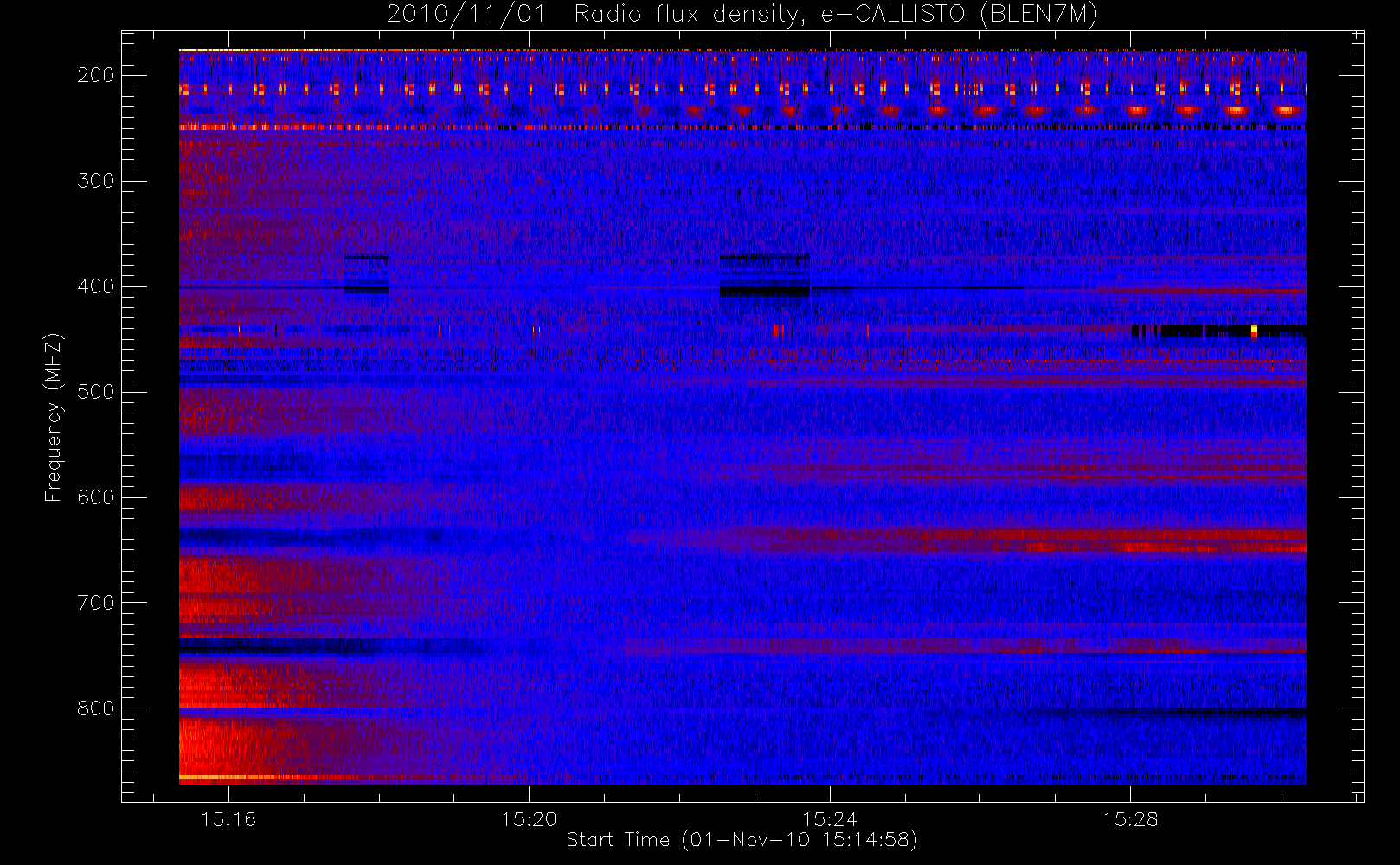Select the 400 frequency tick label
1400x865 pixels.
(x=96, y=286)
